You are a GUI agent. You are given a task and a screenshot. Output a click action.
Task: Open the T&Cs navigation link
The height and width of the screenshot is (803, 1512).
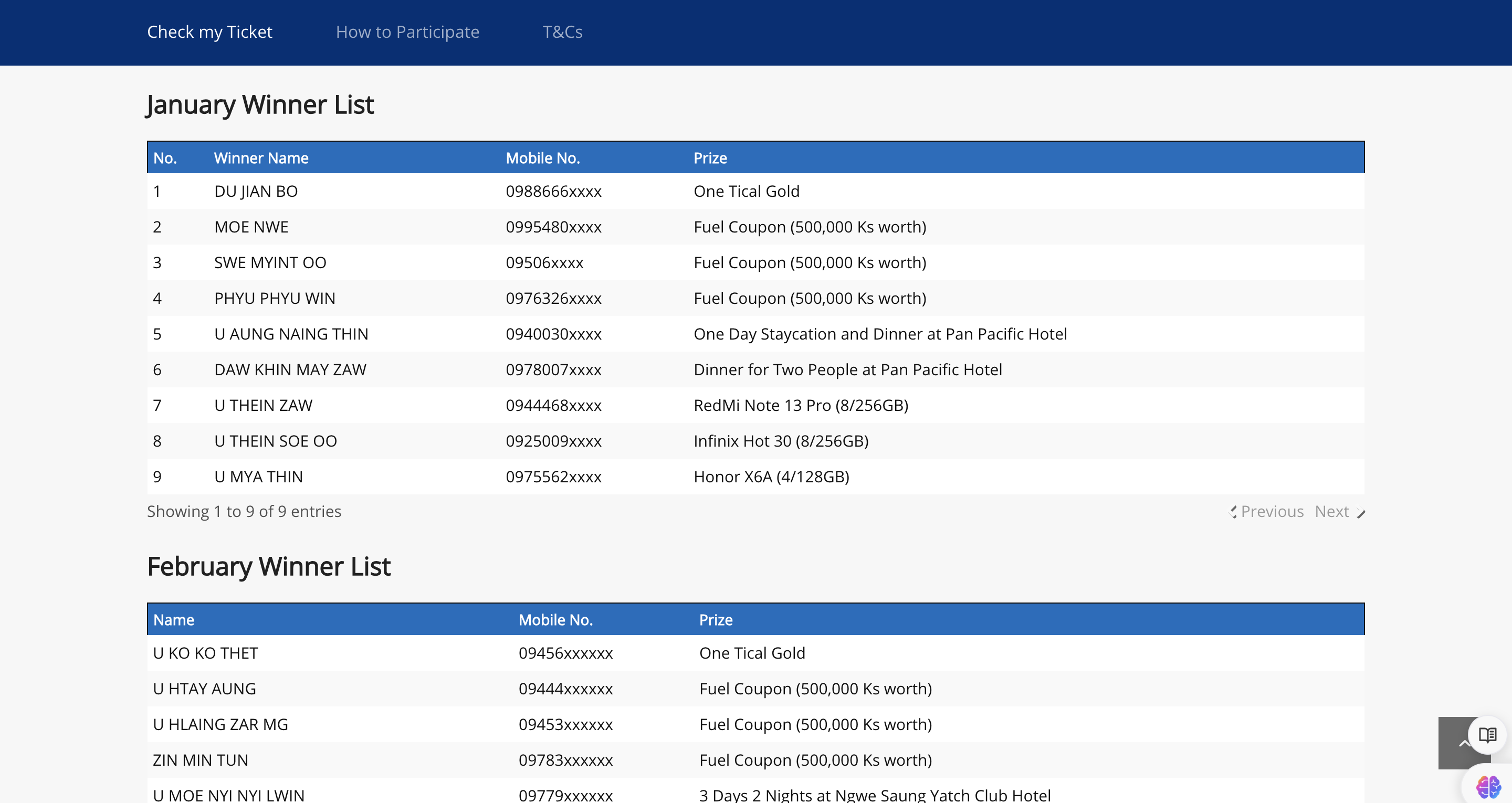click(x=562, y=31)
